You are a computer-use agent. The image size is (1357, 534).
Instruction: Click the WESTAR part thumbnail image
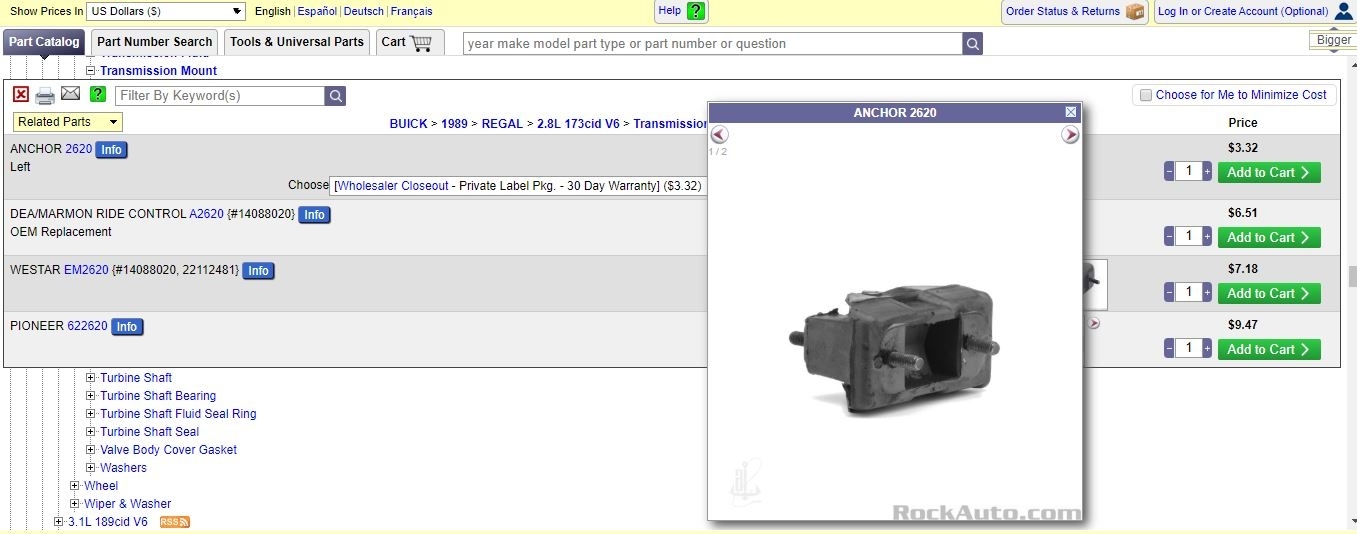click(x=1095, y=284)
